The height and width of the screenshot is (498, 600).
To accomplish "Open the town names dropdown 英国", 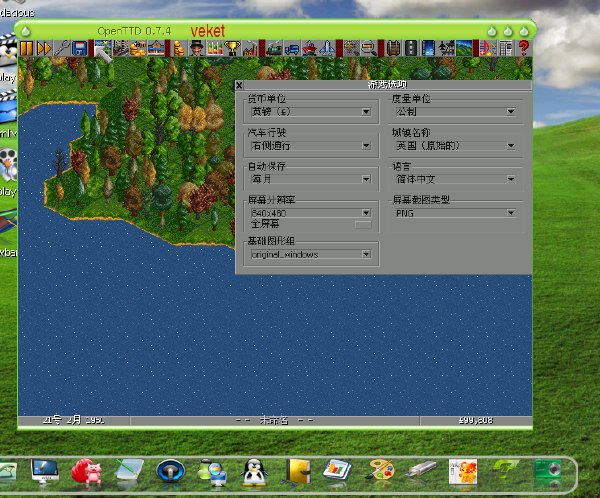I will point(455,145).
